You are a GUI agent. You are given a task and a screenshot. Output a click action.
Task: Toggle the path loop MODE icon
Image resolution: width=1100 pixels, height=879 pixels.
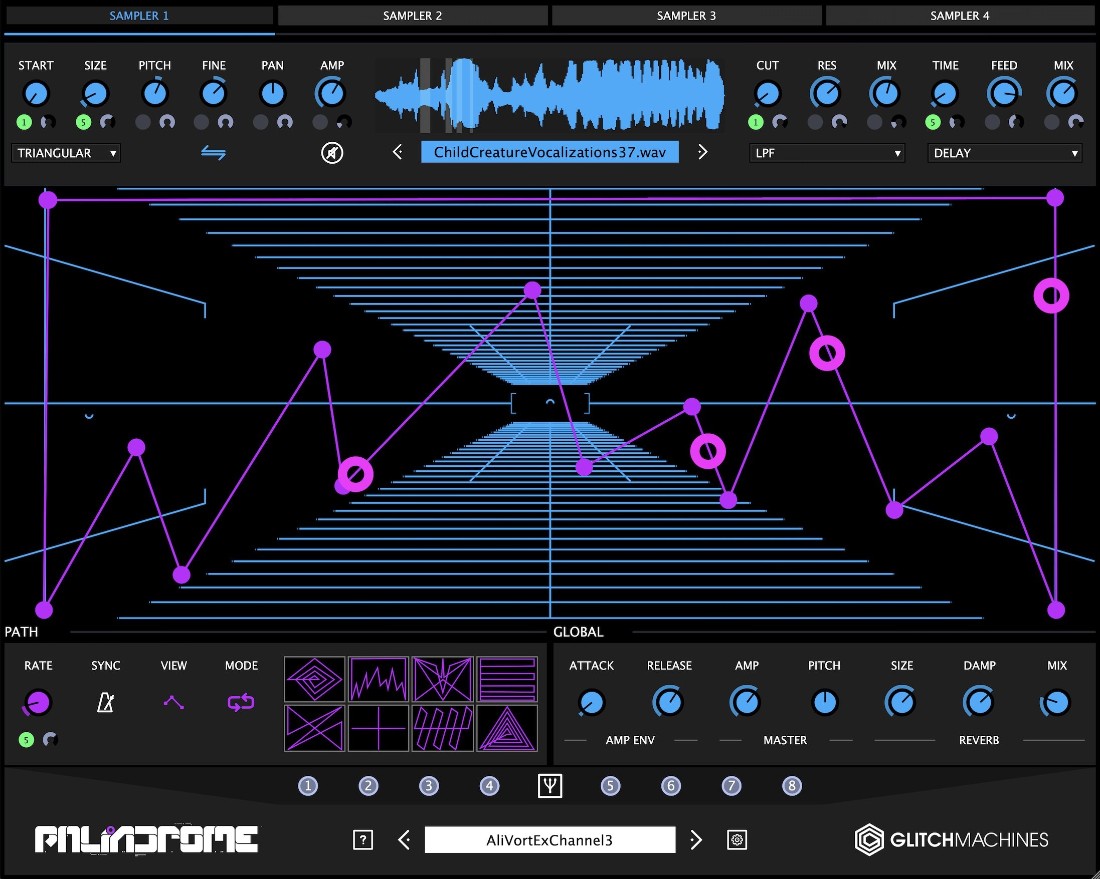pyautogui.click(x=241, y=702)
